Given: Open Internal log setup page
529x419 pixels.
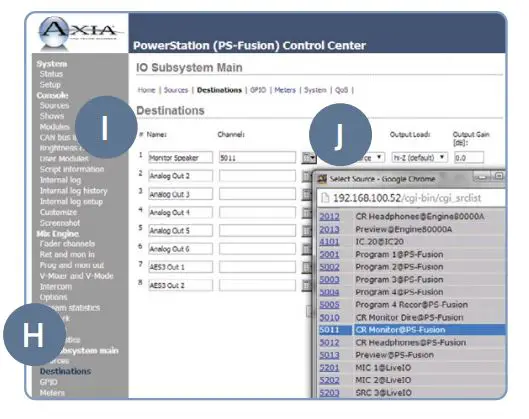Looking at the screenshot, I should [71, 201].
